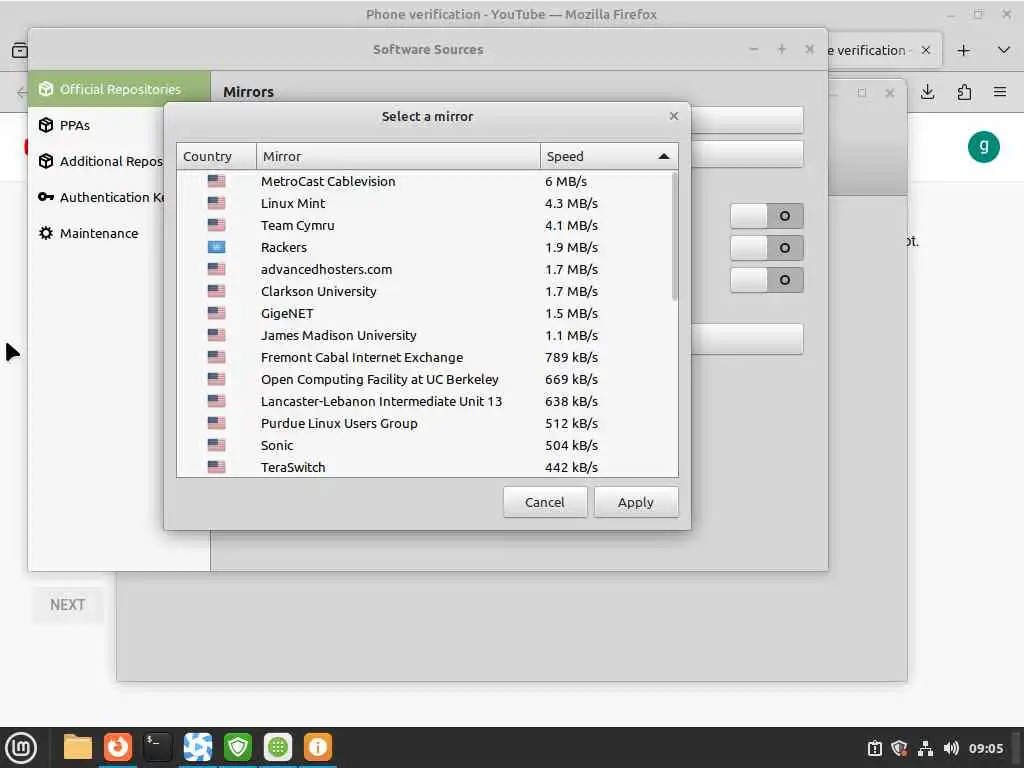Click the MetroCast Cablevision 6 MB/s speed cell

(x=566, y=182)
